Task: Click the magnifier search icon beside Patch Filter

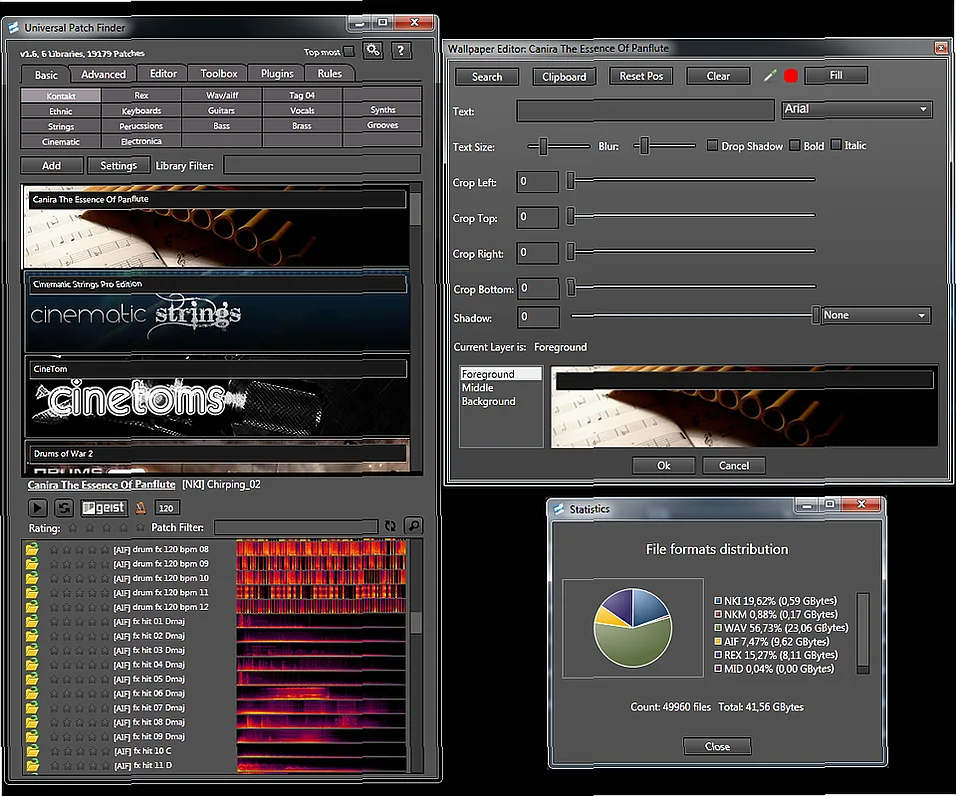Action: coord(413,527)
